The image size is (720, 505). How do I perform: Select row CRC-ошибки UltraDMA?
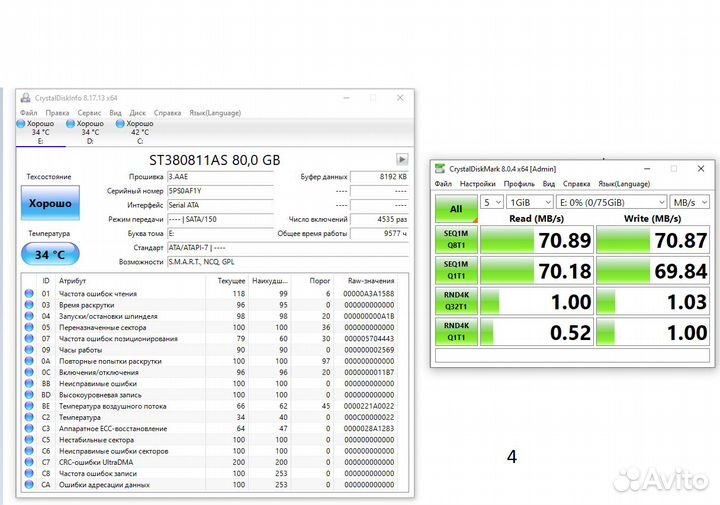pos(210,462)
